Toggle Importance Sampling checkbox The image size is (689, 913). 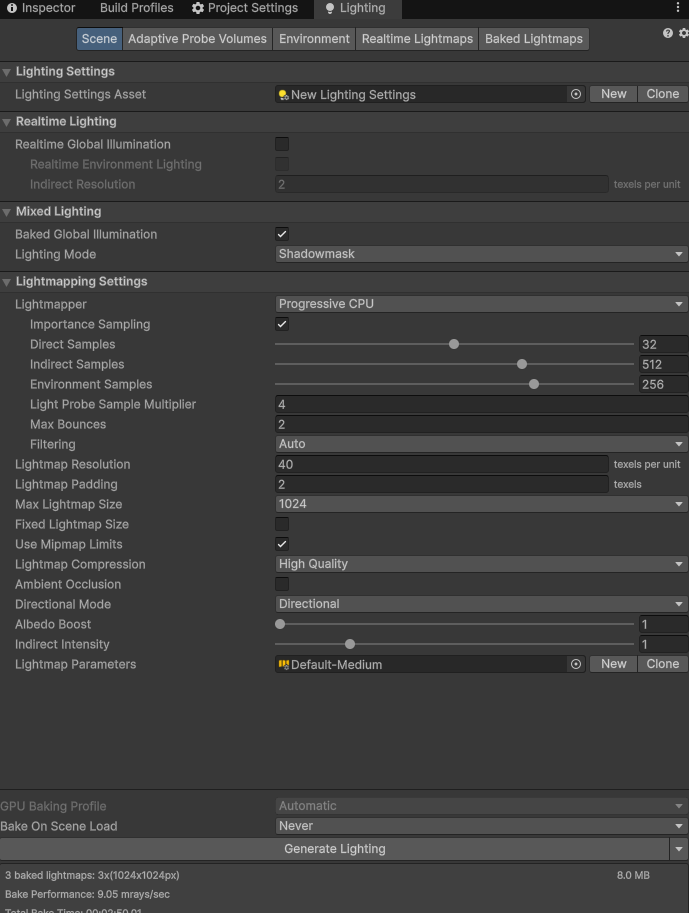click(282, 324)
